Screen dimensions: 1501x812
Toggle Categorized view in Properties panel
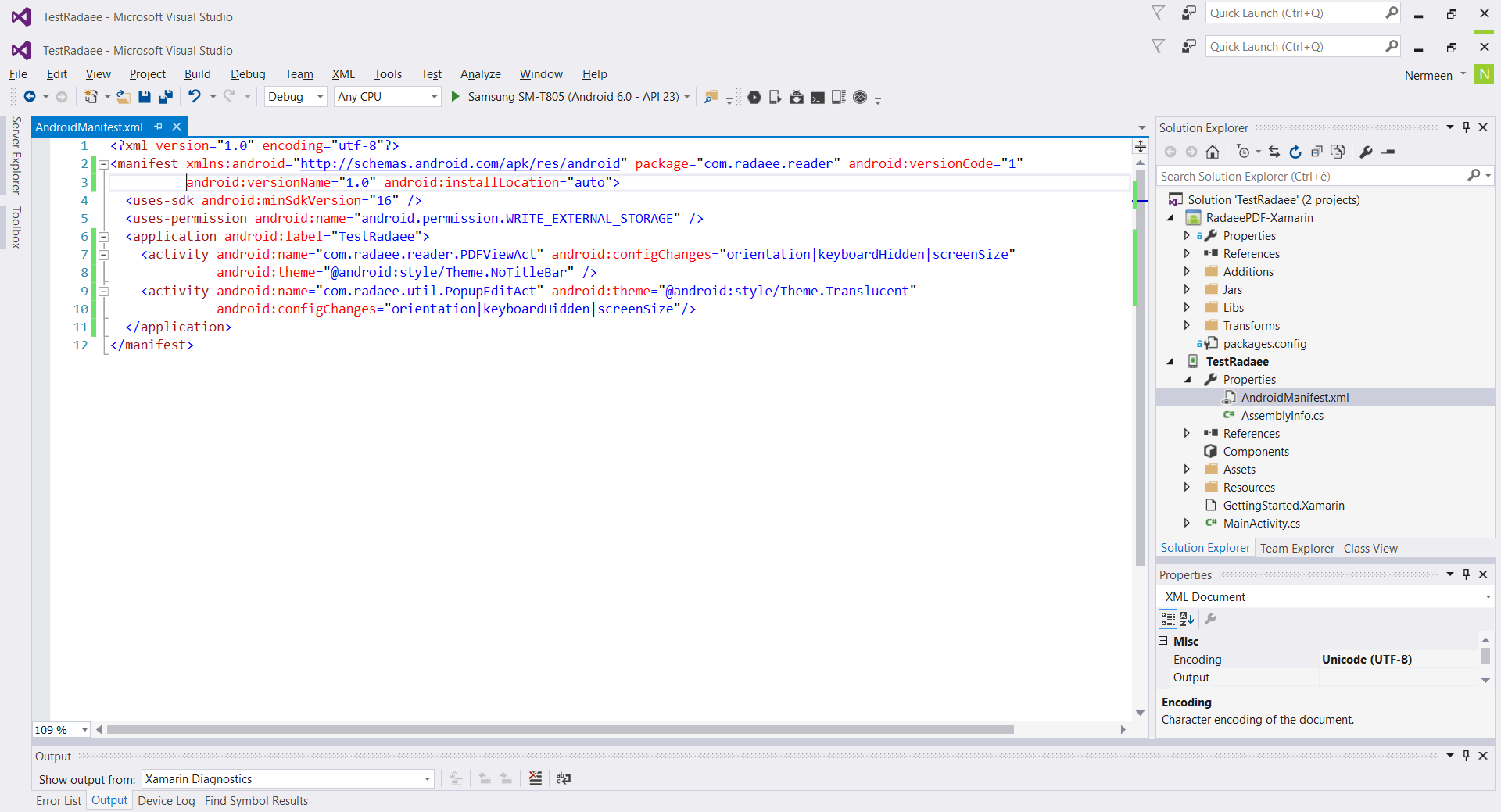tap(1168, 619)
